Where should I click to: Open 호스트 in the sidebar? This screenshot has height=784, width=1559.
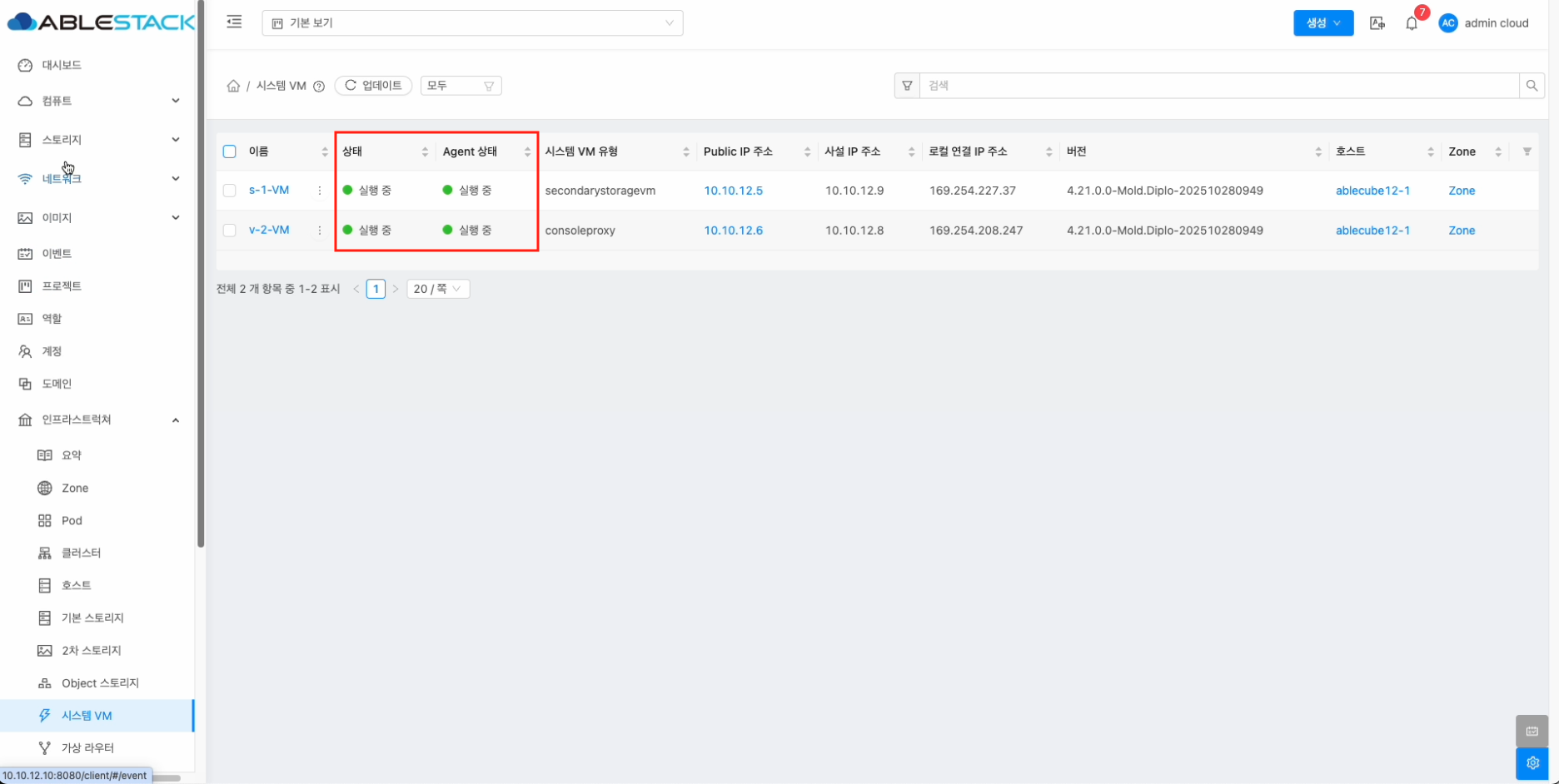click(x=76, y=585)
